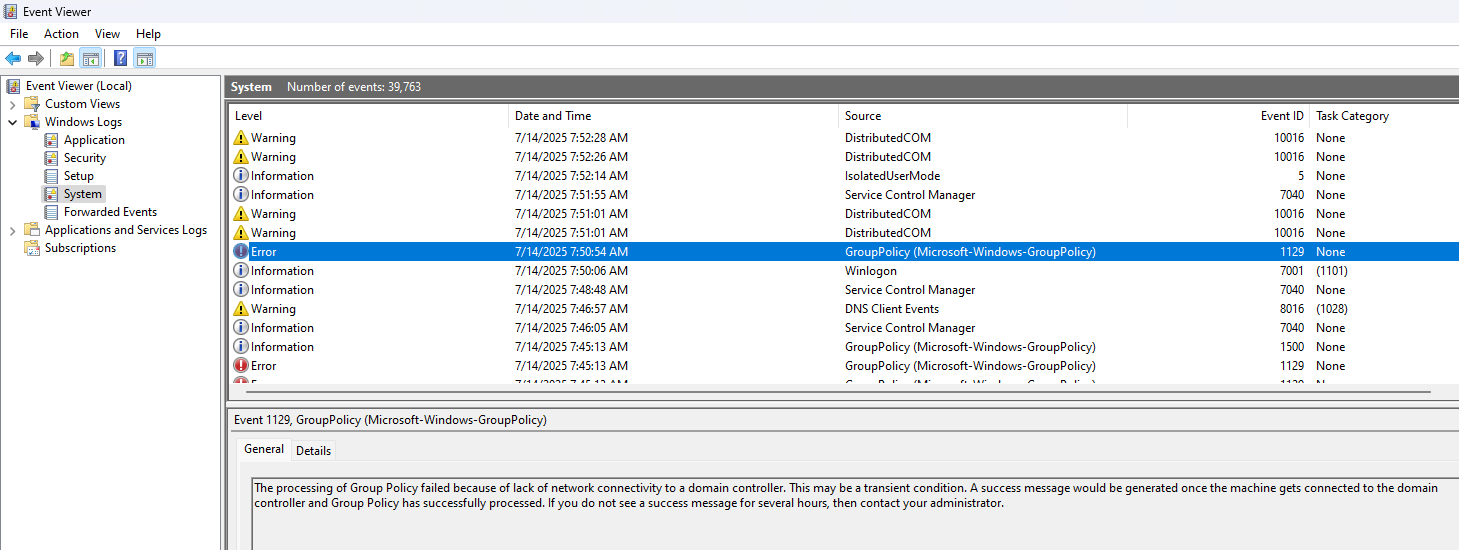Screen dimensions: 1459x550
Task: Select the IsolatedUserMode source cell
Action: click(892, 176)
